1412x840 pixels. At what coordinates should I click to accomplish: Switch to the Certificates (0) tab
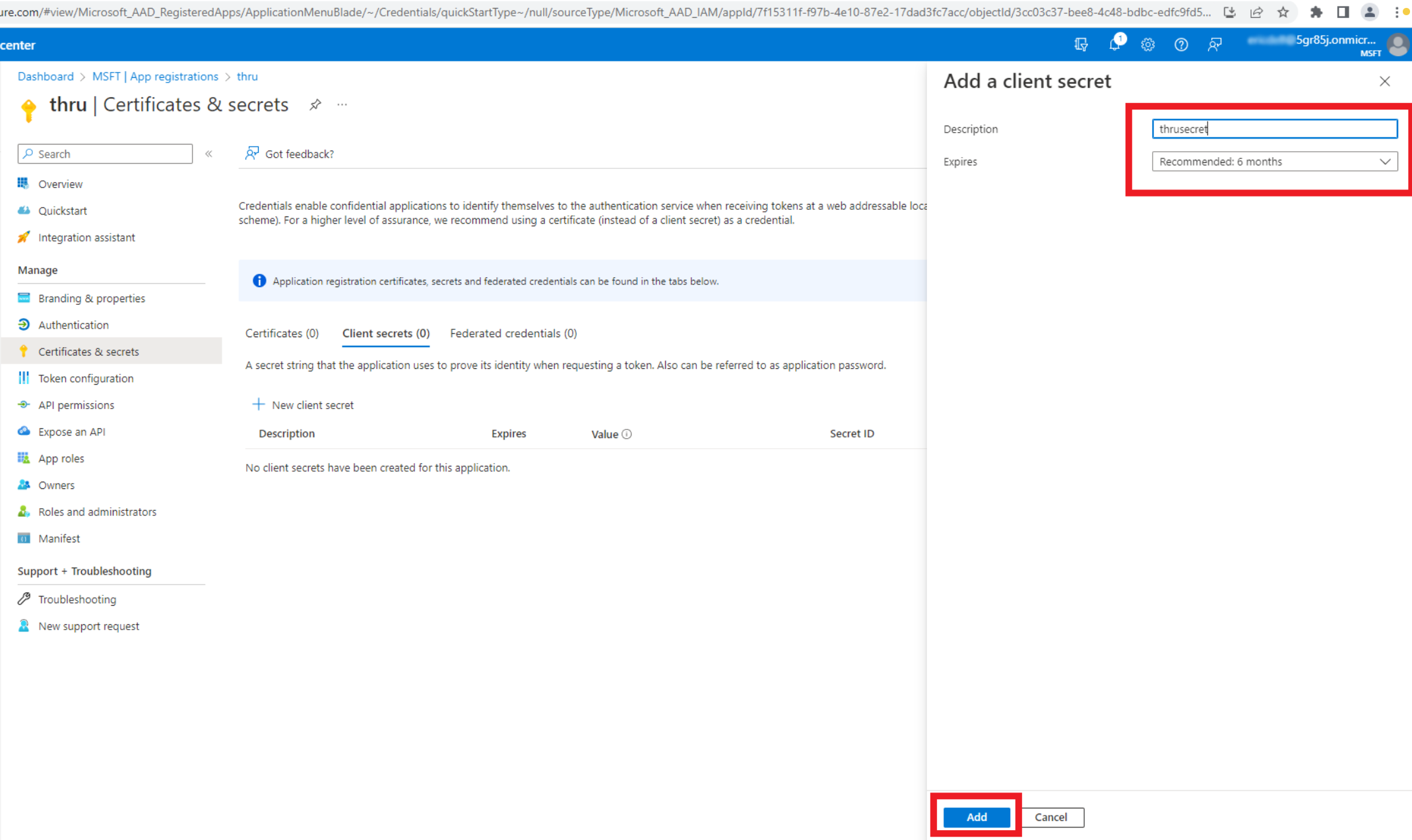click(282, 333)
